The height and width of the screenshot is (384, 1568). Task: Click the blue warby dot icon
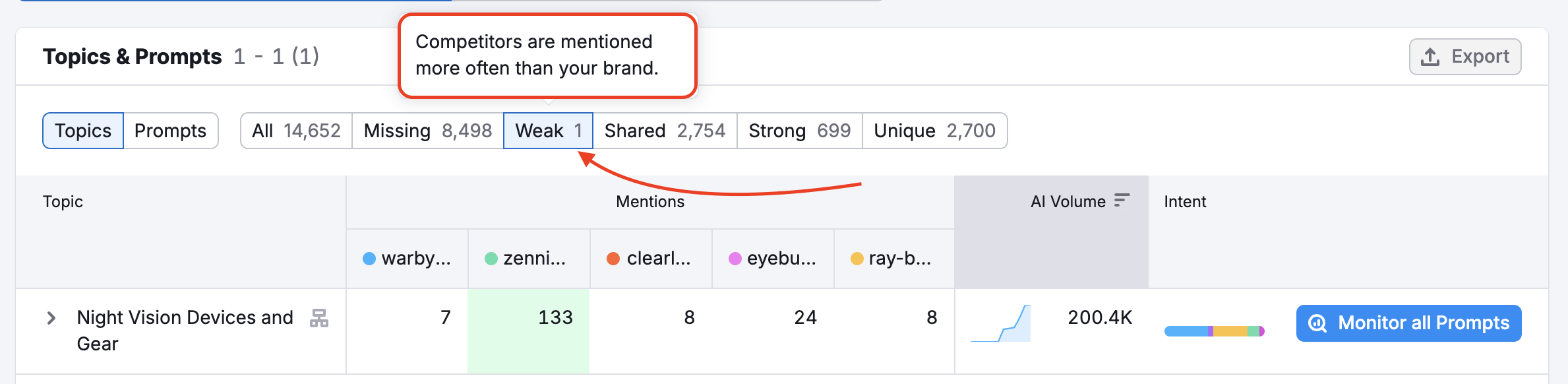[x=369, y=259]
